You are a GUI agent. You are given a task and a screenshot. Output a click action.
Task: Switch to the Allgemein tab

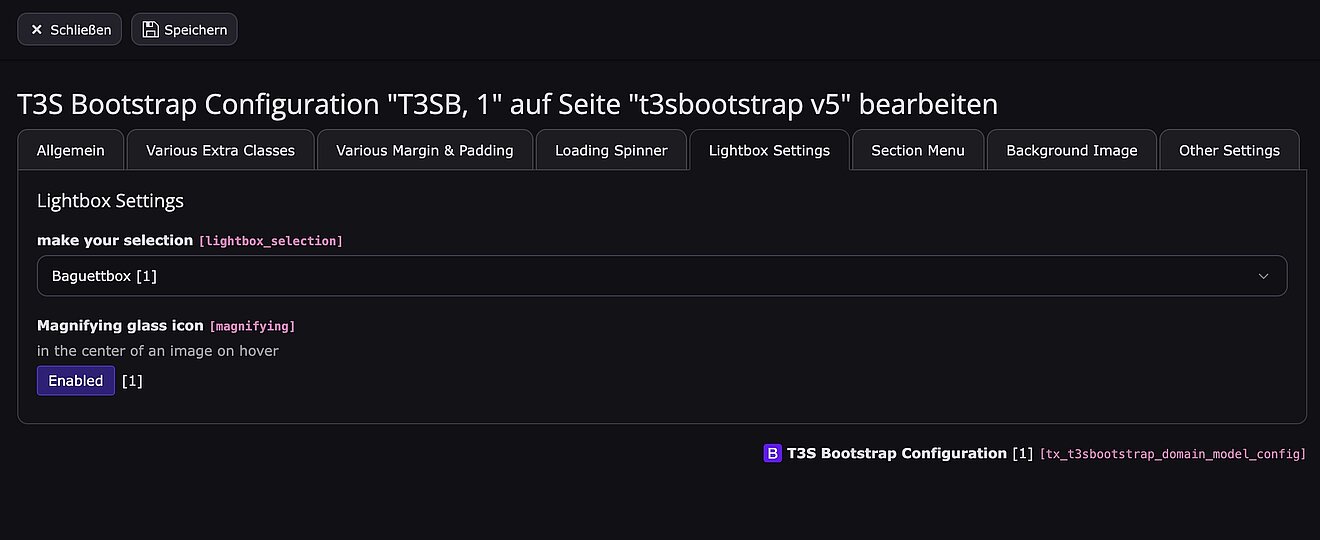pos(70,151)
